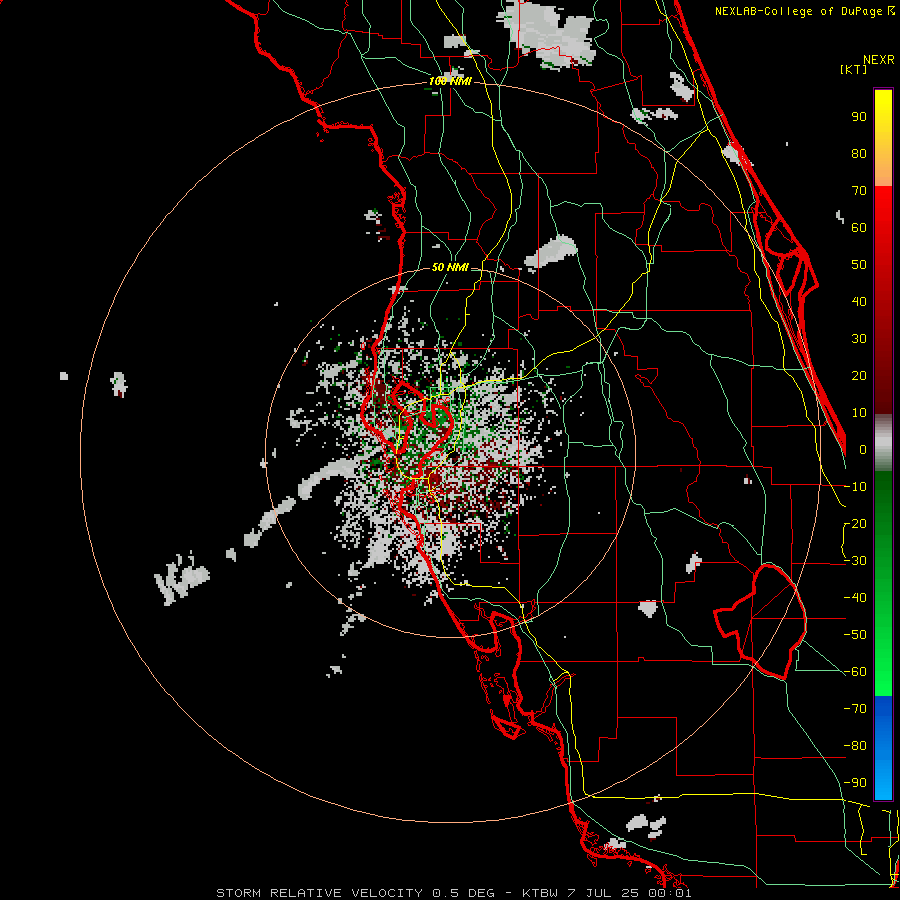Viewport: 900px width, 900px height.
Task: Click the 0 knot scale label
Action: [x=863, y=449]
